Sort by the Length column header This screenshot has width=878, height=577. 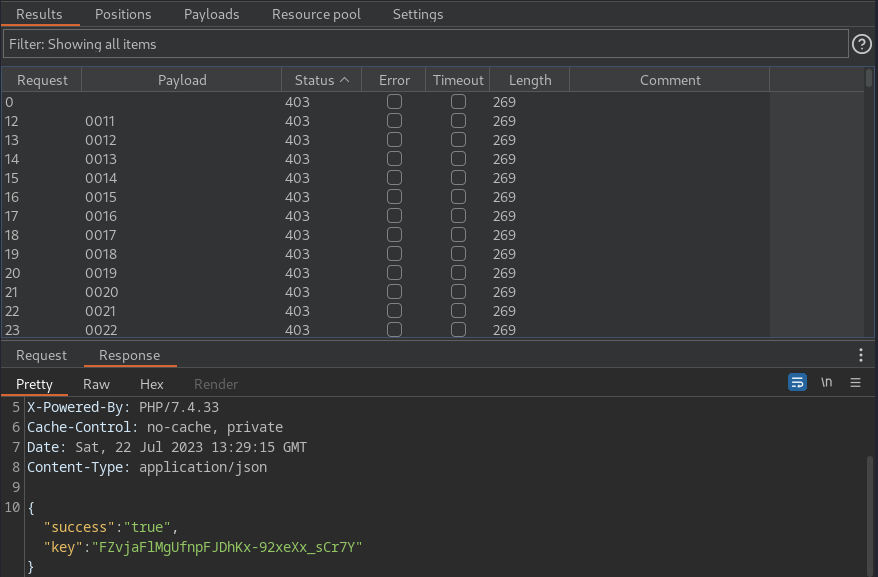click(x=530, y=80)
